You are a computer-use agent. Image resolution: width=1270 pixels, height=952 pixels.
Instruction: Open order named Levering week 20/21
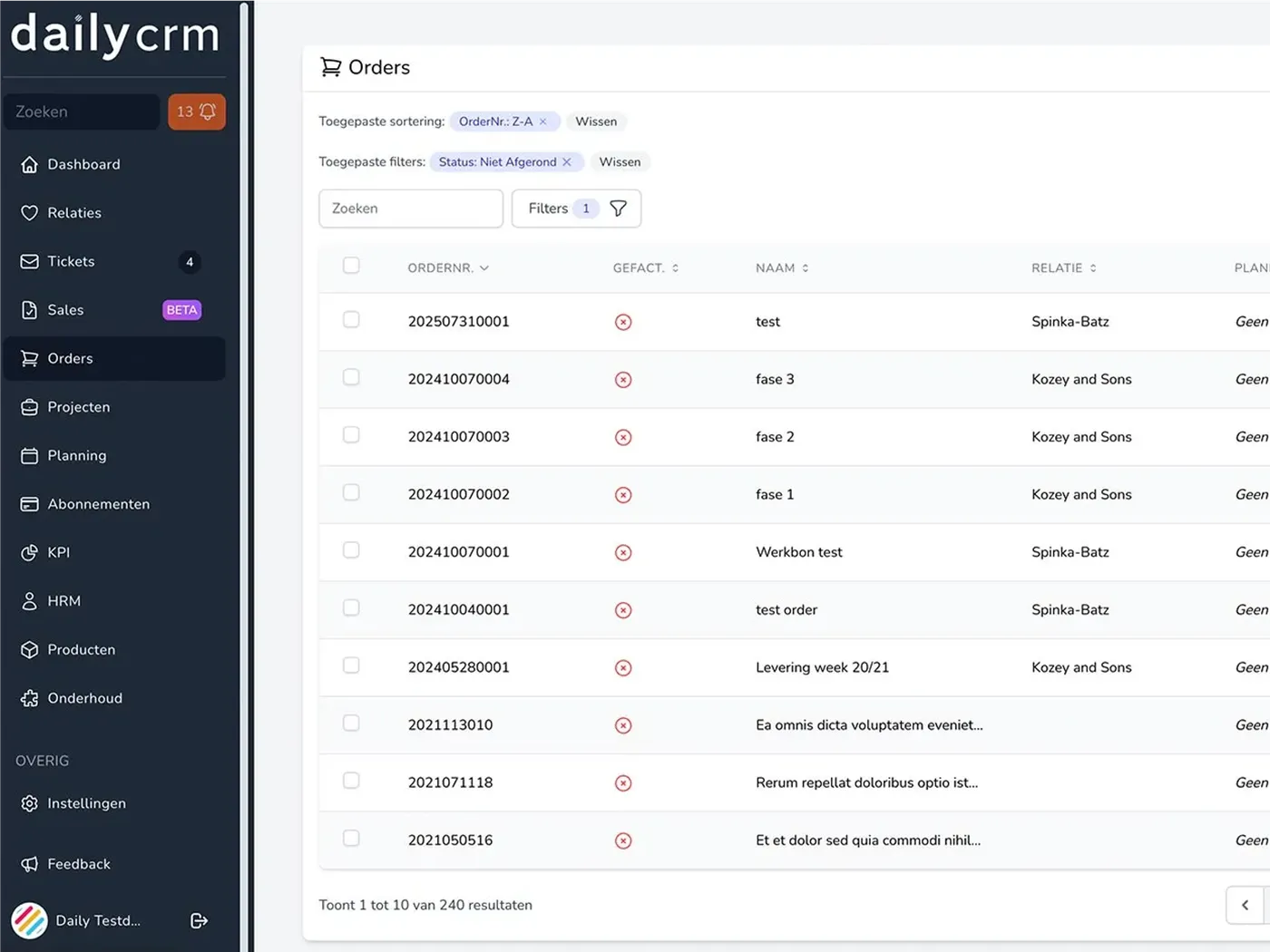pos(822,667)
